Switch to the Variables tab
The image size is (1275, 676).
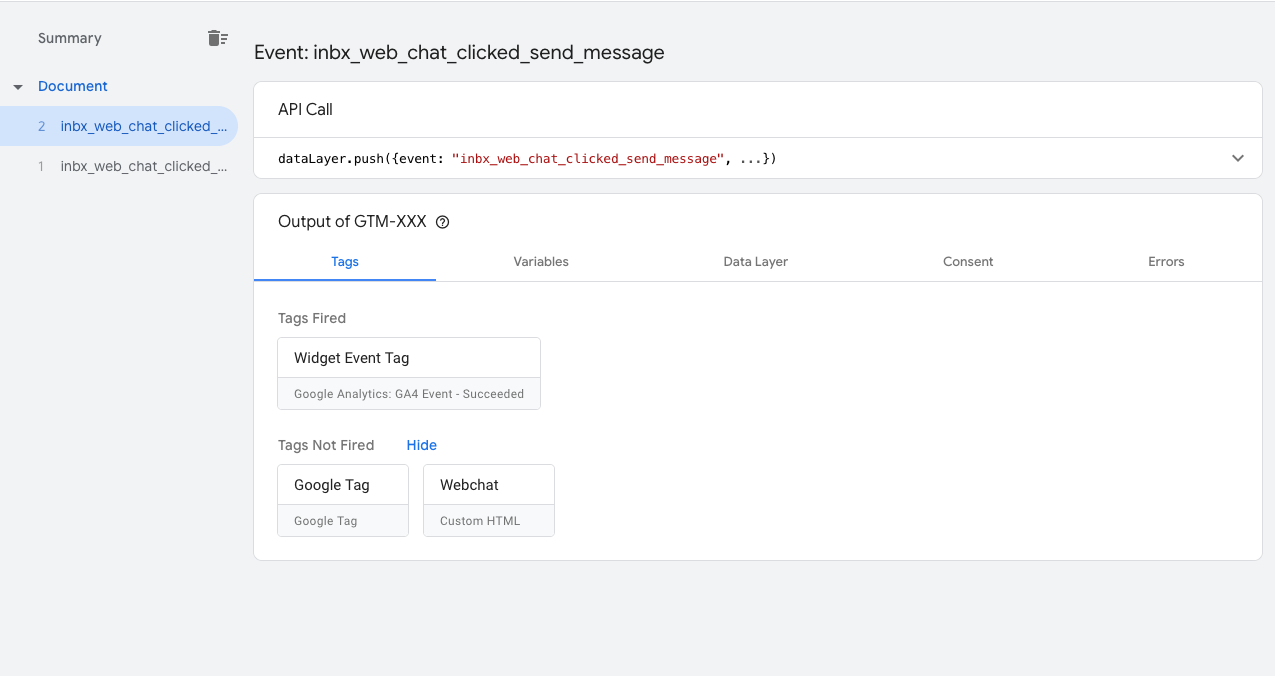[541, 261]
